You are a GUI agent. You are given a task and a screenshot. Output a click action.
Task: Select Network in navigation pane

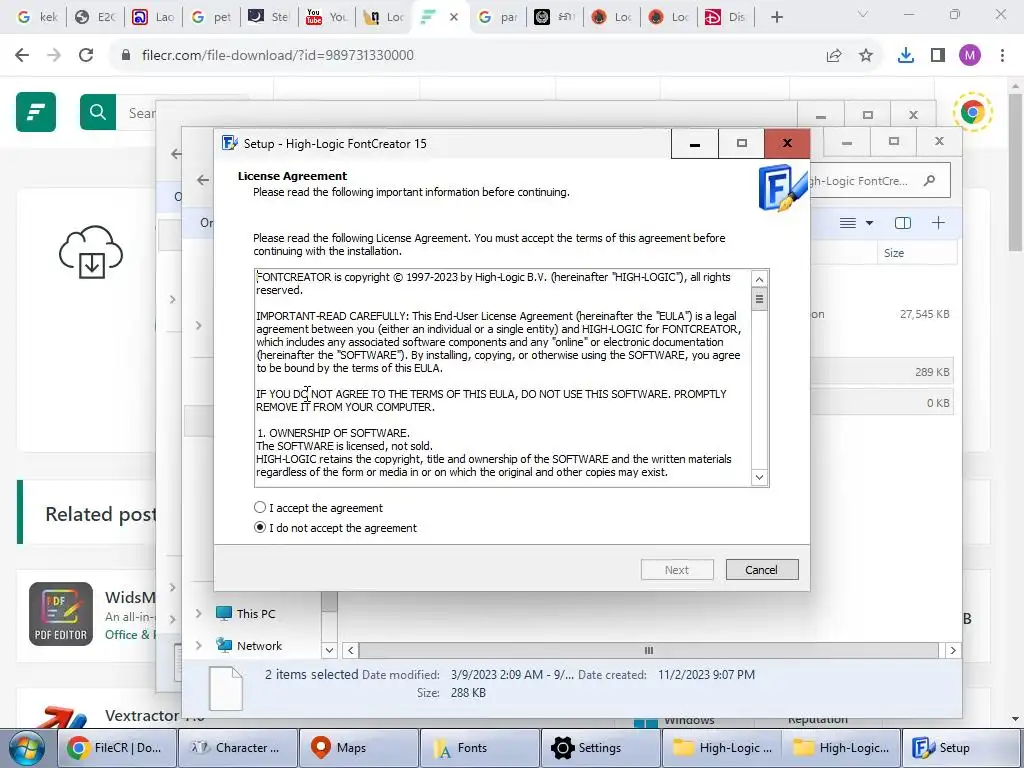click(x=249, y=645)
